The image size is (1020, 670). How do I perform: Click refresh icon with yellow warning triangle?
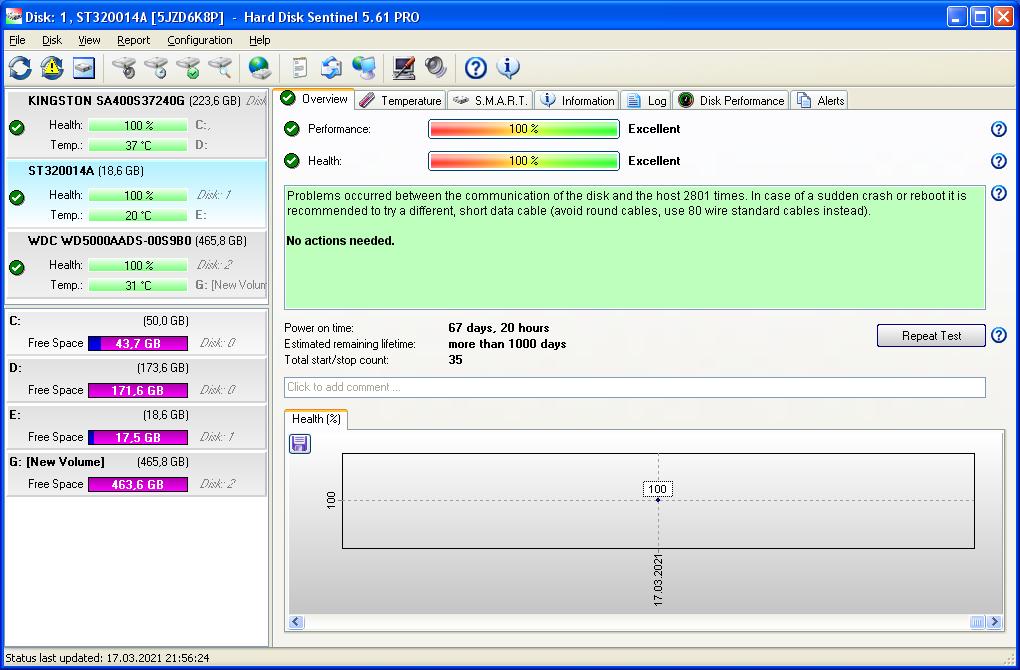[52, 68]
